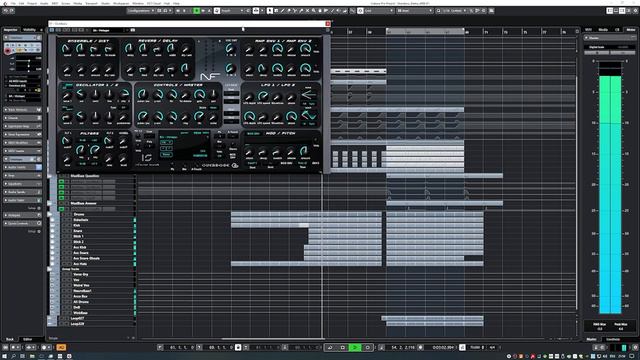Click the Tempo field in transport bar

pos(477,347)
